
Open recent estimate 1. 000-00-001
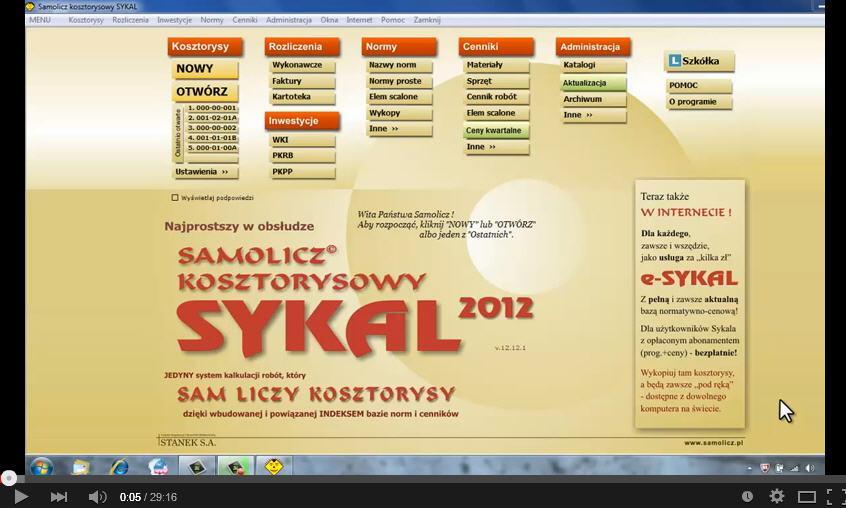point(212,108)
